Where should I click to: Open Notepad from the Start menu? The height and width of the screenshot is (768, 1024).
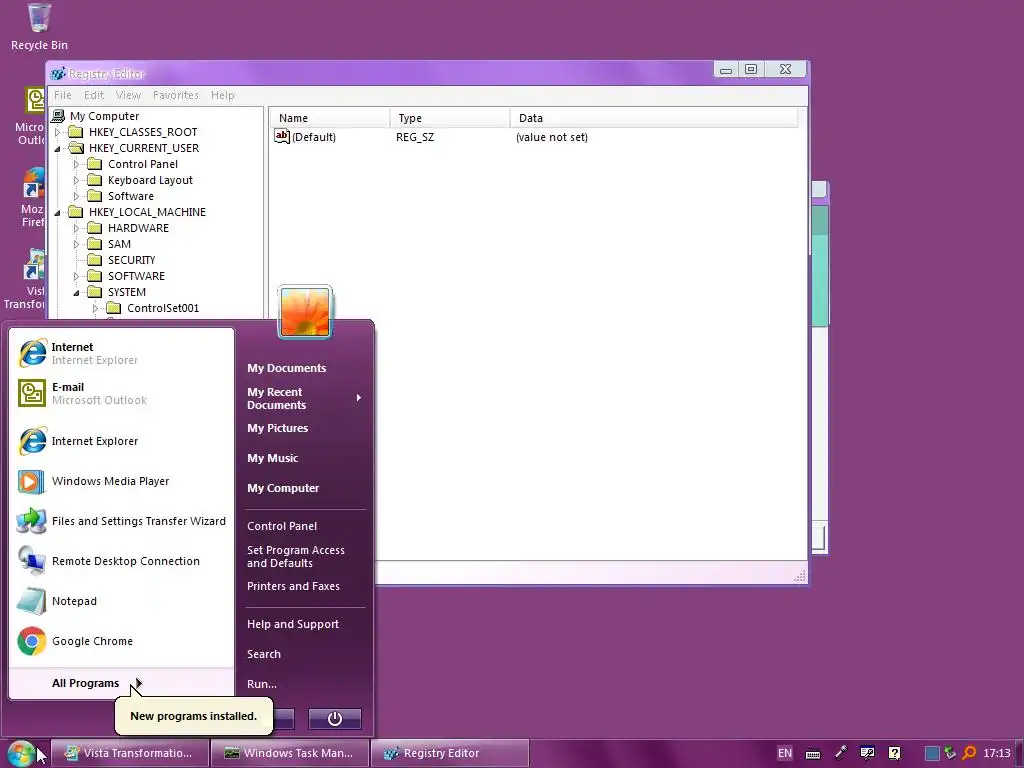[x=57, y=601]
